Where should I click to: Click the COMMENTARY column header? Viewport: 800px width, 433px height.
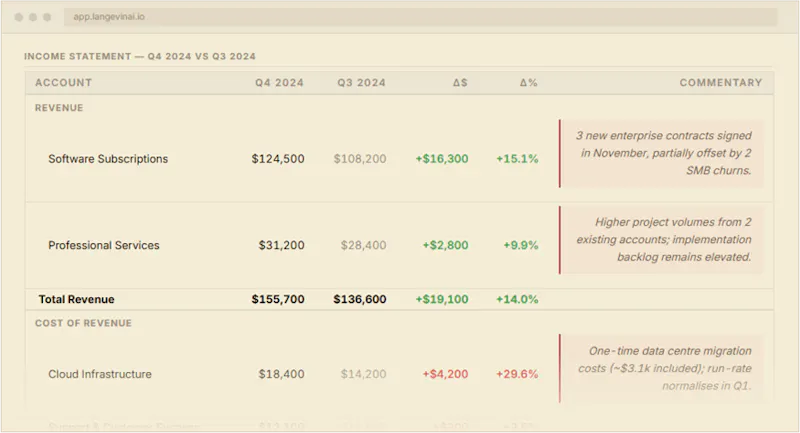click(720, 83)
